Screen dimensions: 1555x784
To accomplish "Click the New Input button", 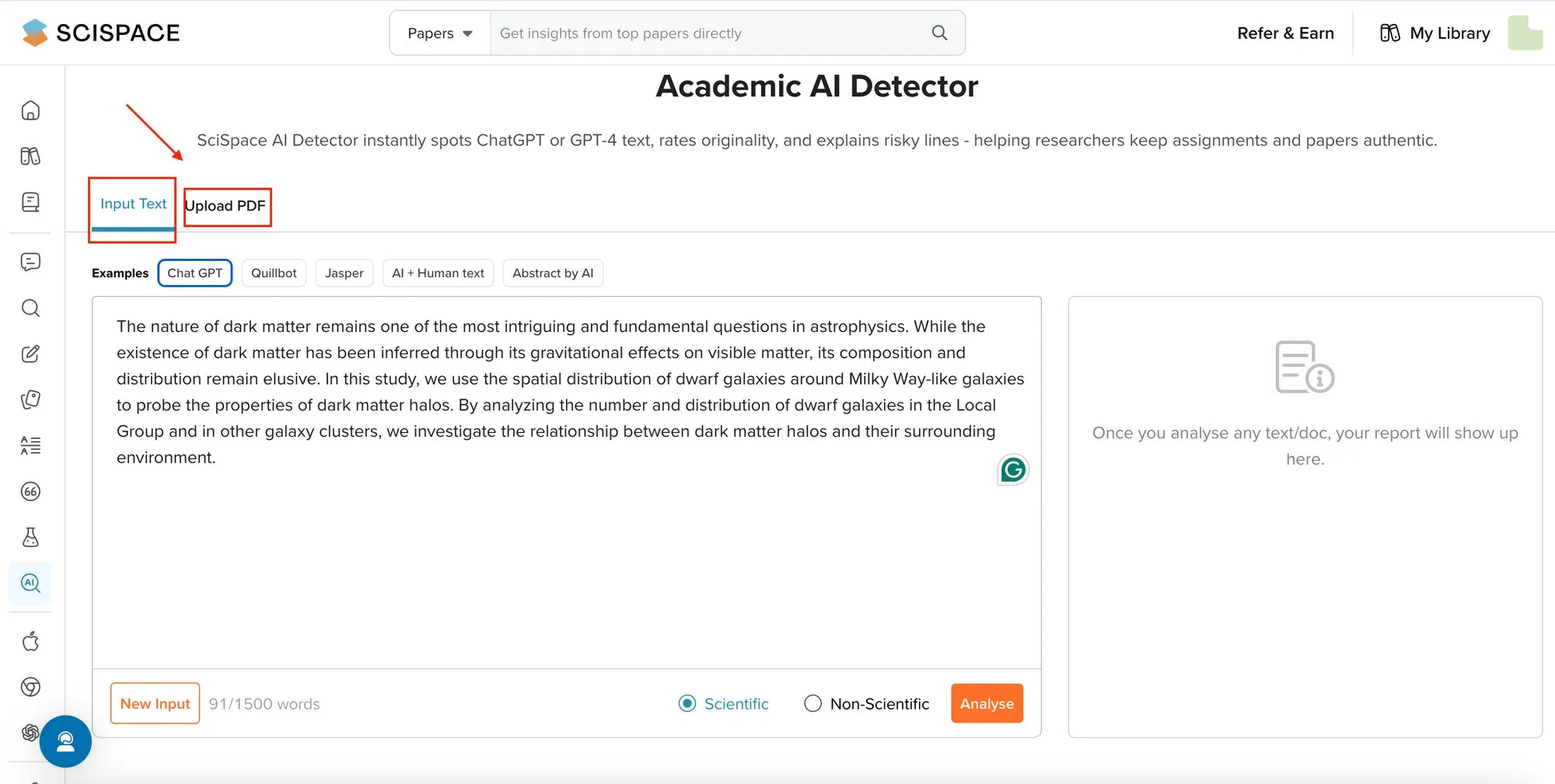I will pyautogui.click(x=155, y=703).
